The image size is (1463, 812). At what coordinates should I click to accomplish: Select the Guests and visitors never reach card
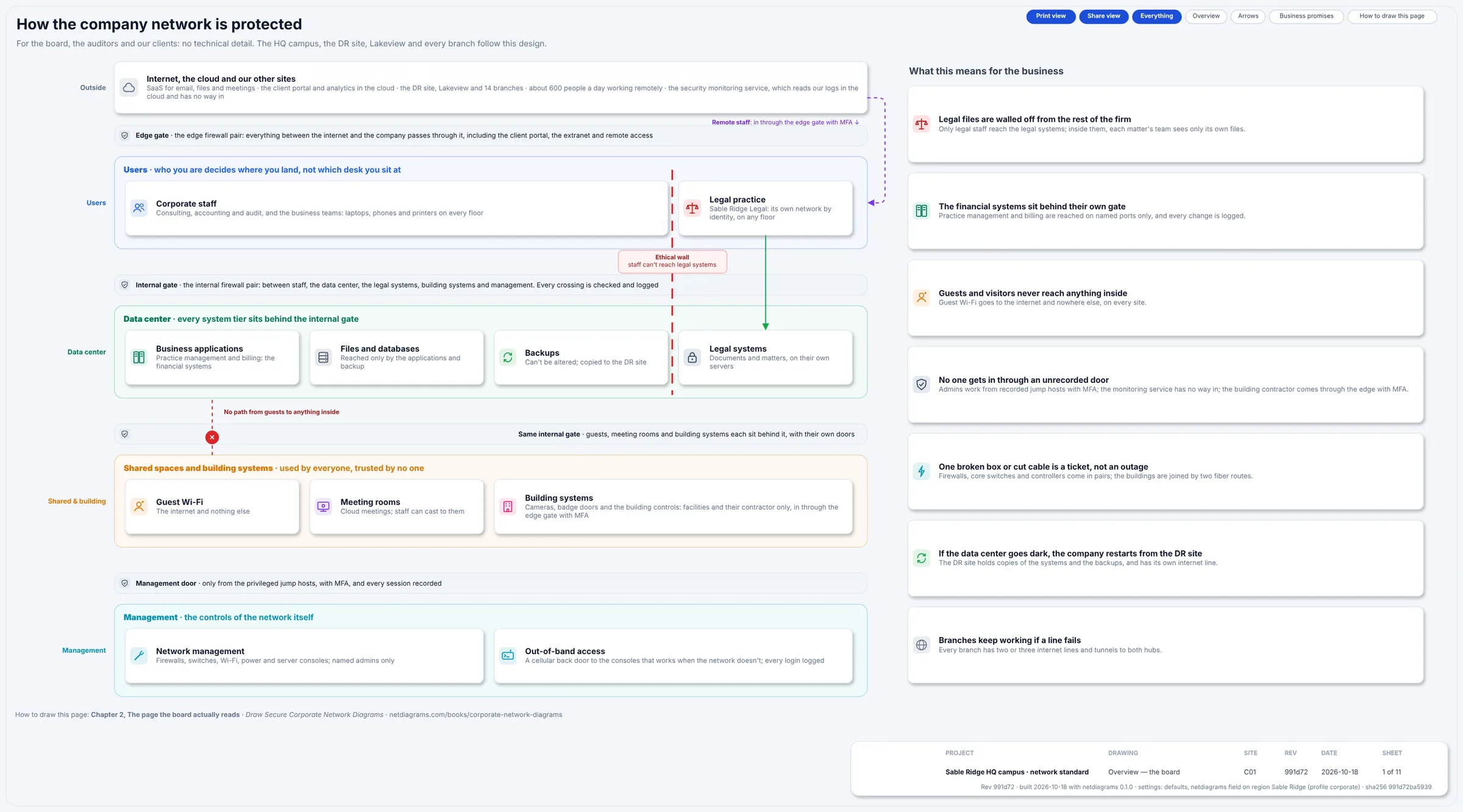(1166, 298)
